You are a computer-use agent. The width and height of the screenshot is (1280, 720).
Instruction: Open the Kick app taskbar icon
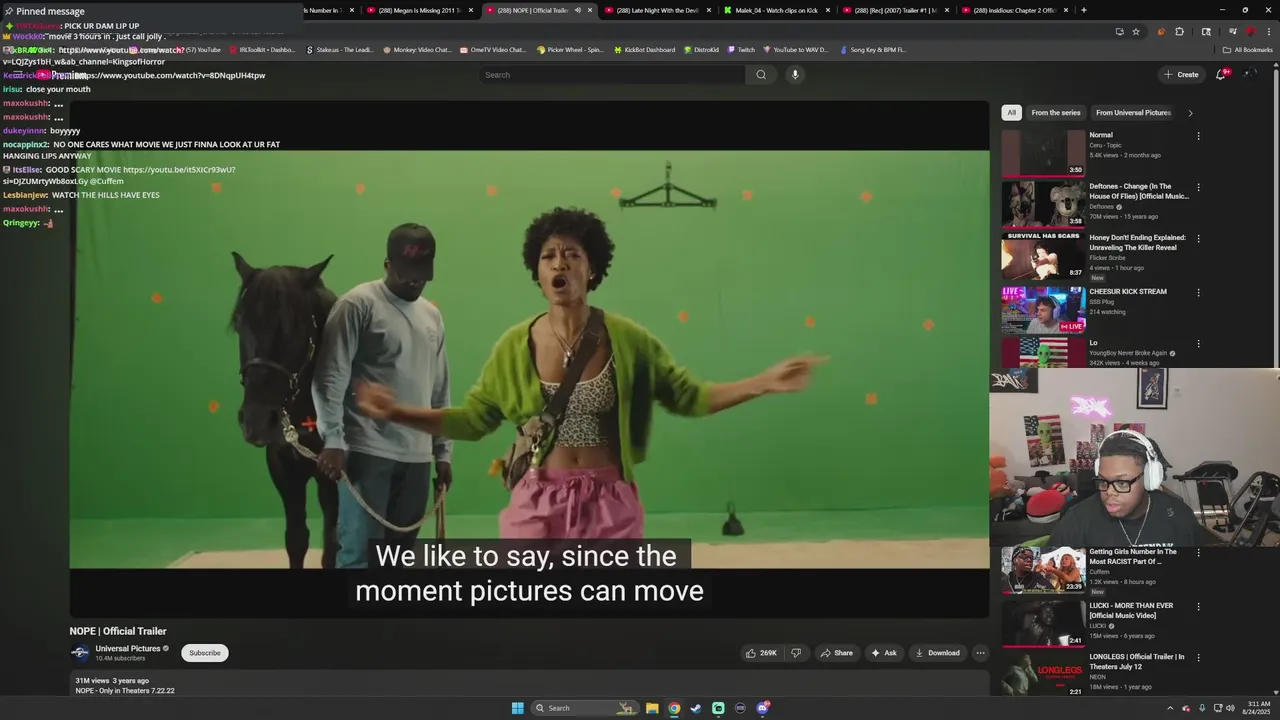click(718, 708)
